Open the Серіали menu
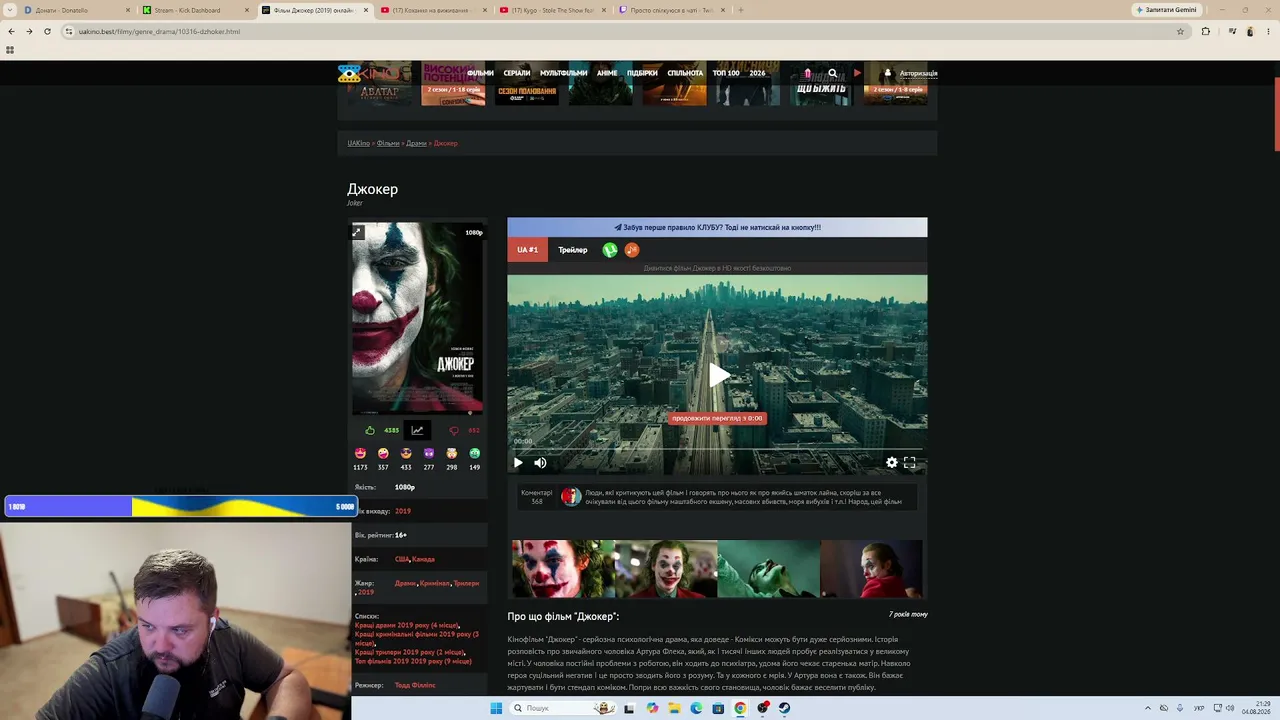The height and width of the screenshot is (720, 1280). click(x=517, y=73)
